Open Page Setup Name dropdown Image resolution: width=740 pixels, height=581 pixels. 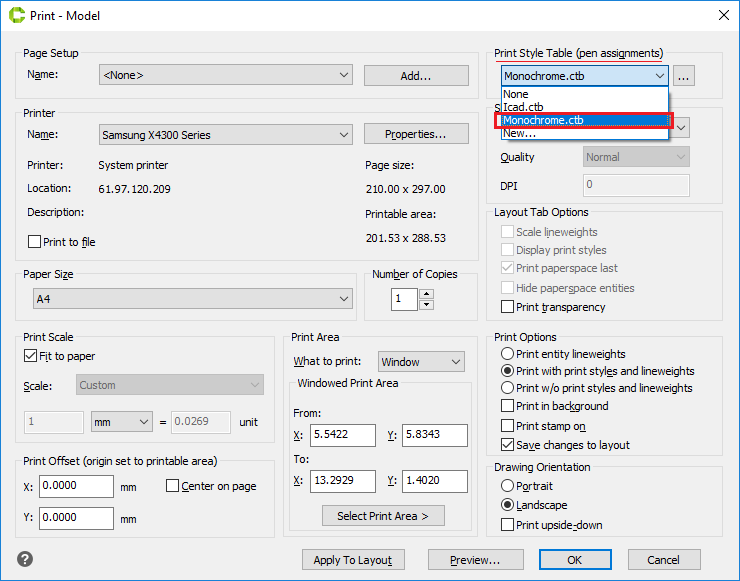click(x=226, y=75)
